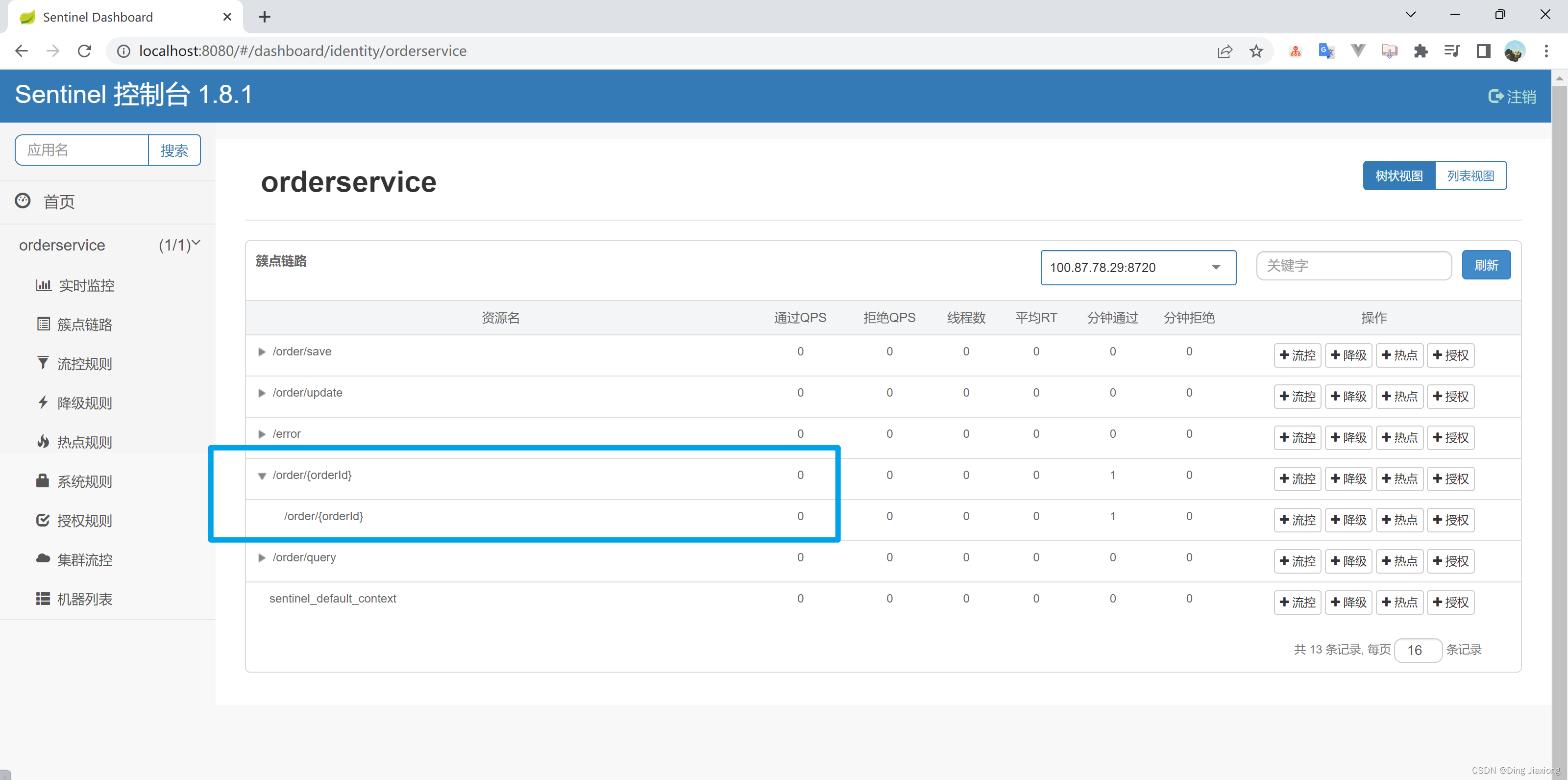The image size is (1568, 780).
Task: Open the tab search chevron
Action: (1410, 15)
